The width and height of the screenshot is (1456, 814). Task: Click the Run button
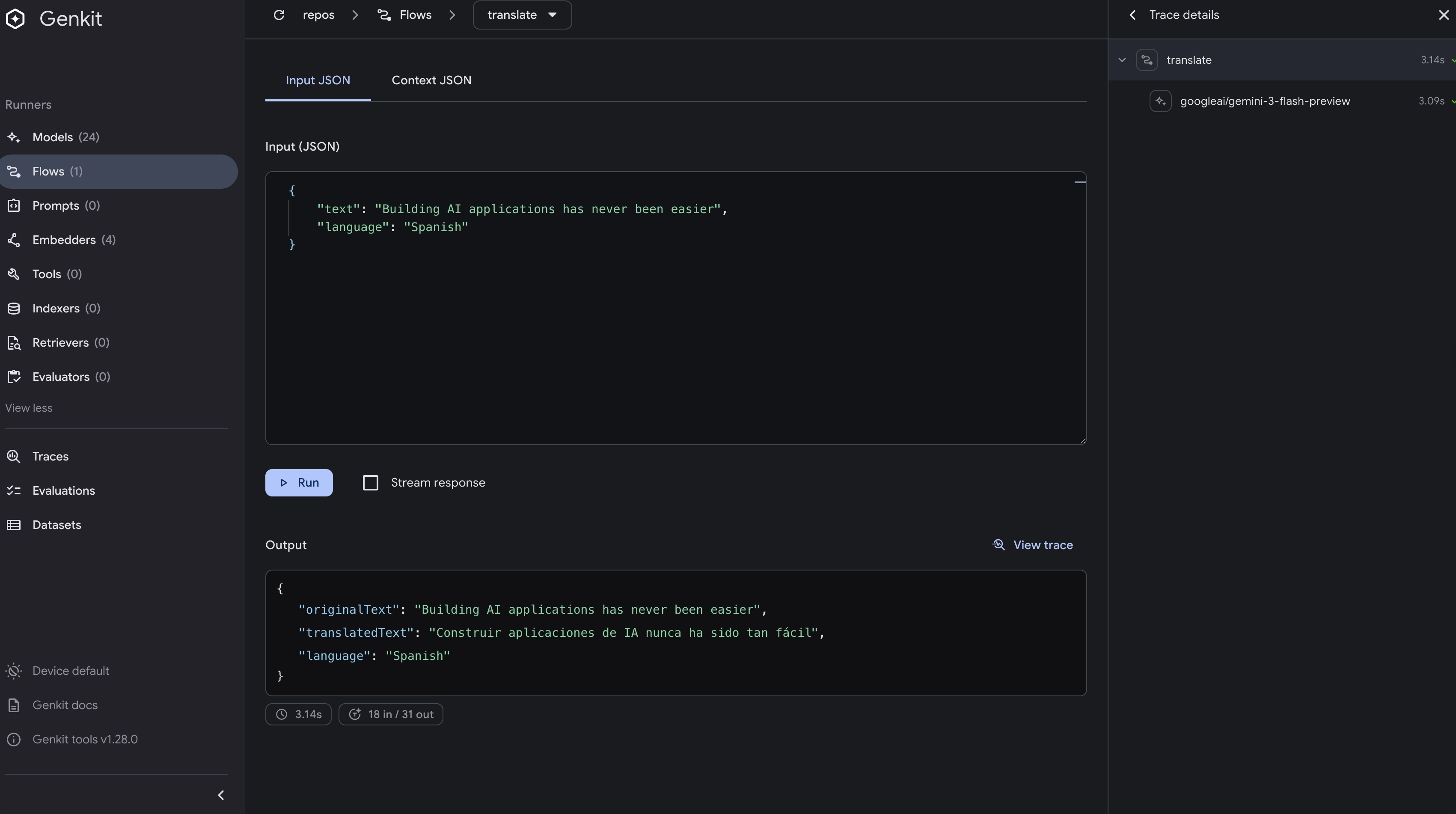click(x=299, y=482)
